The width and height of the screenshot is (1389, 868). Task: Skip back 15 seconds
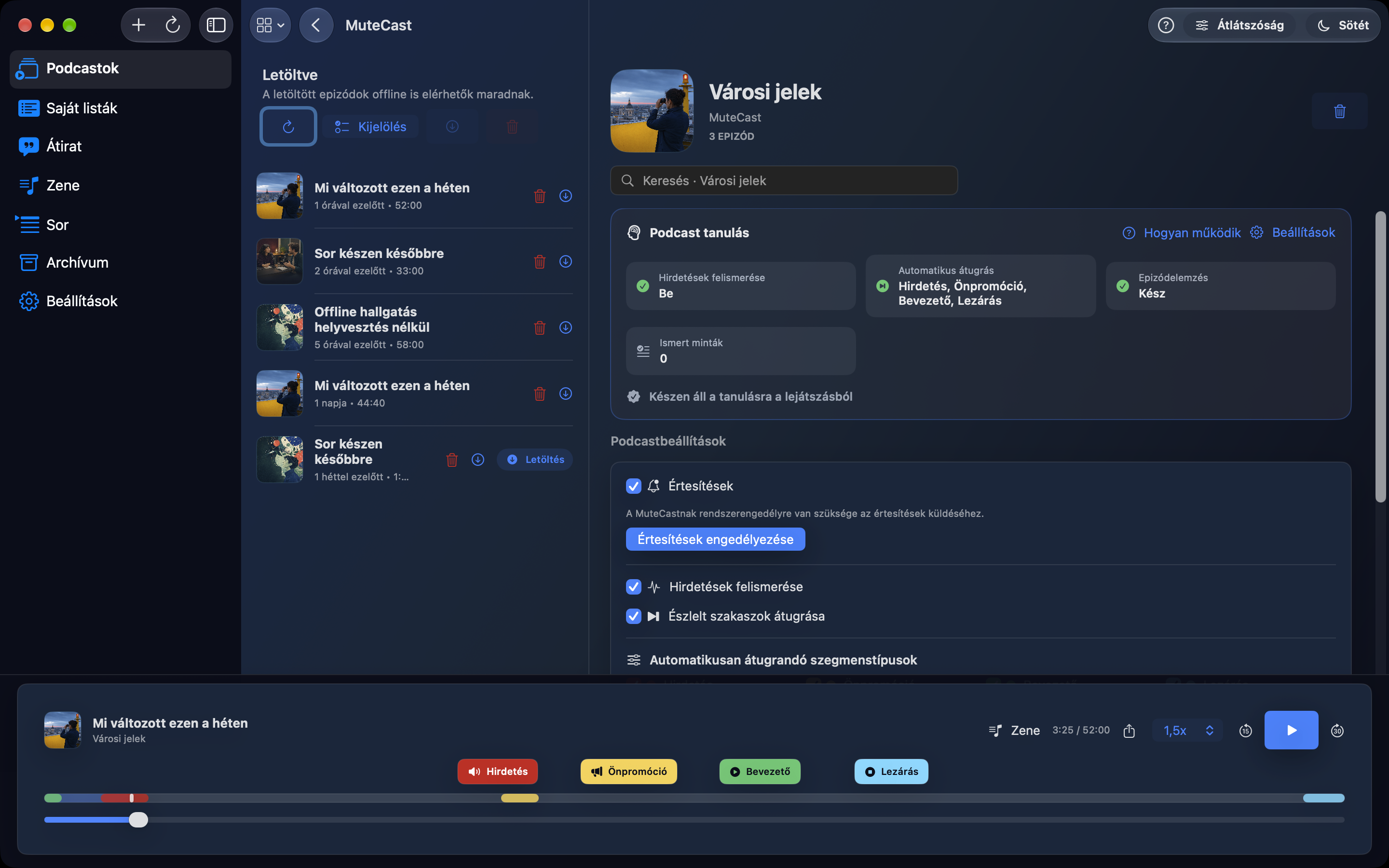(1245, 730)
